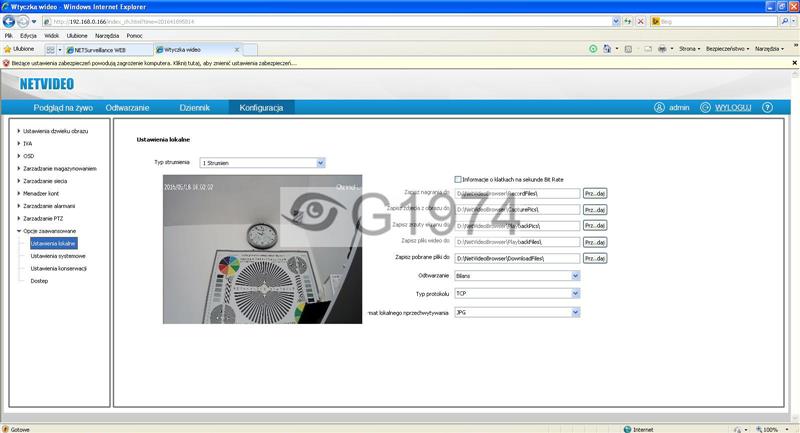Click the Read mail envelope icon
Image resolution: width=800 pixels, height=433 pixels.
tap(648, 49)
